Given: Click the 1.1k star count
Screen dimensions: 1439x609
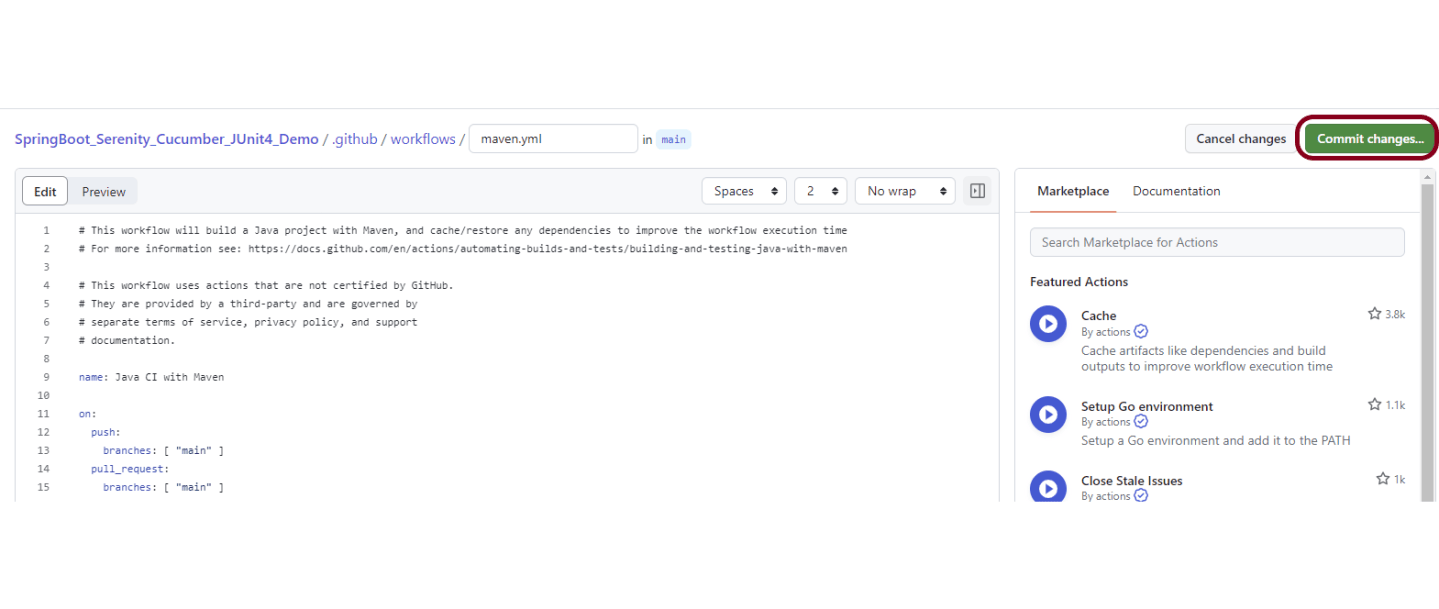Looking at the screenshot, I should (1395, 405).
